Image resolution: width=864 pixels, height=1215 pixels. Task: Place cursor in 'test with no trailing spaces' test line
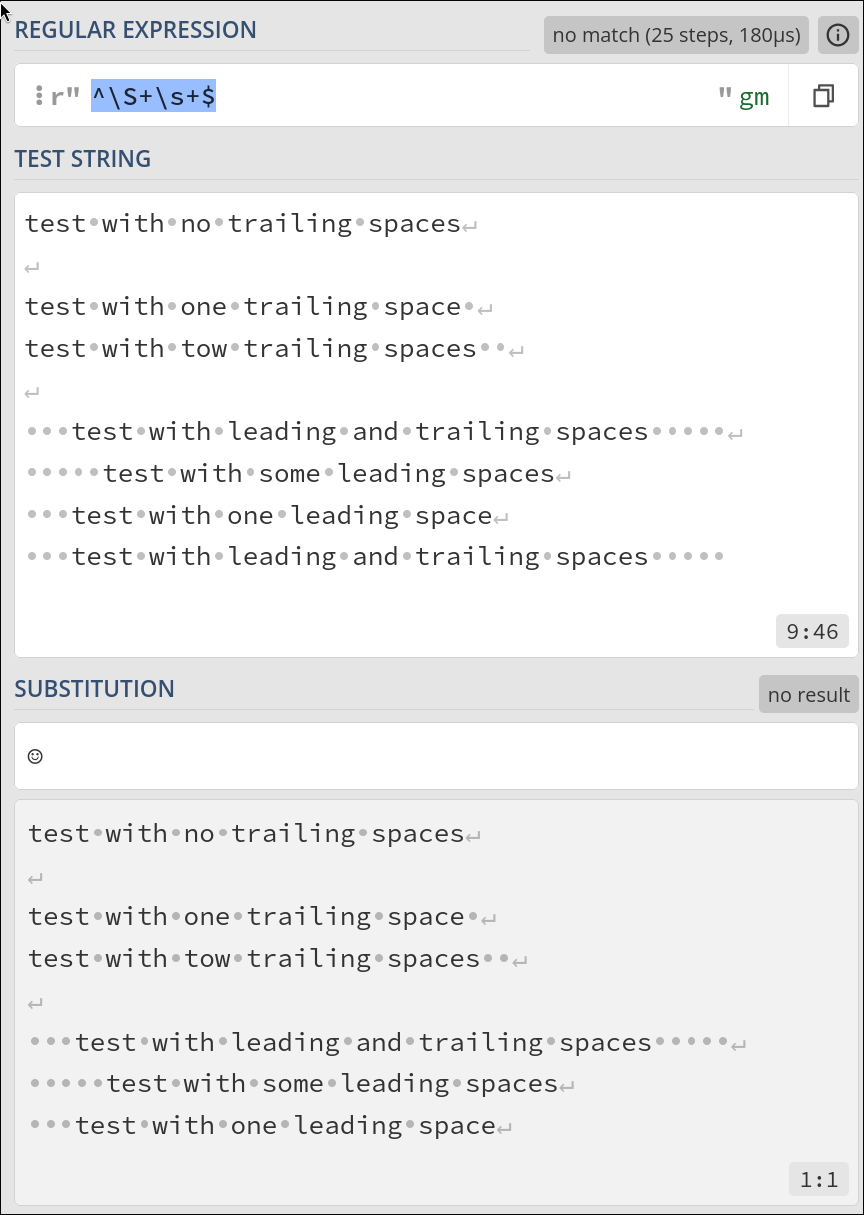click(x=243, y=223)
